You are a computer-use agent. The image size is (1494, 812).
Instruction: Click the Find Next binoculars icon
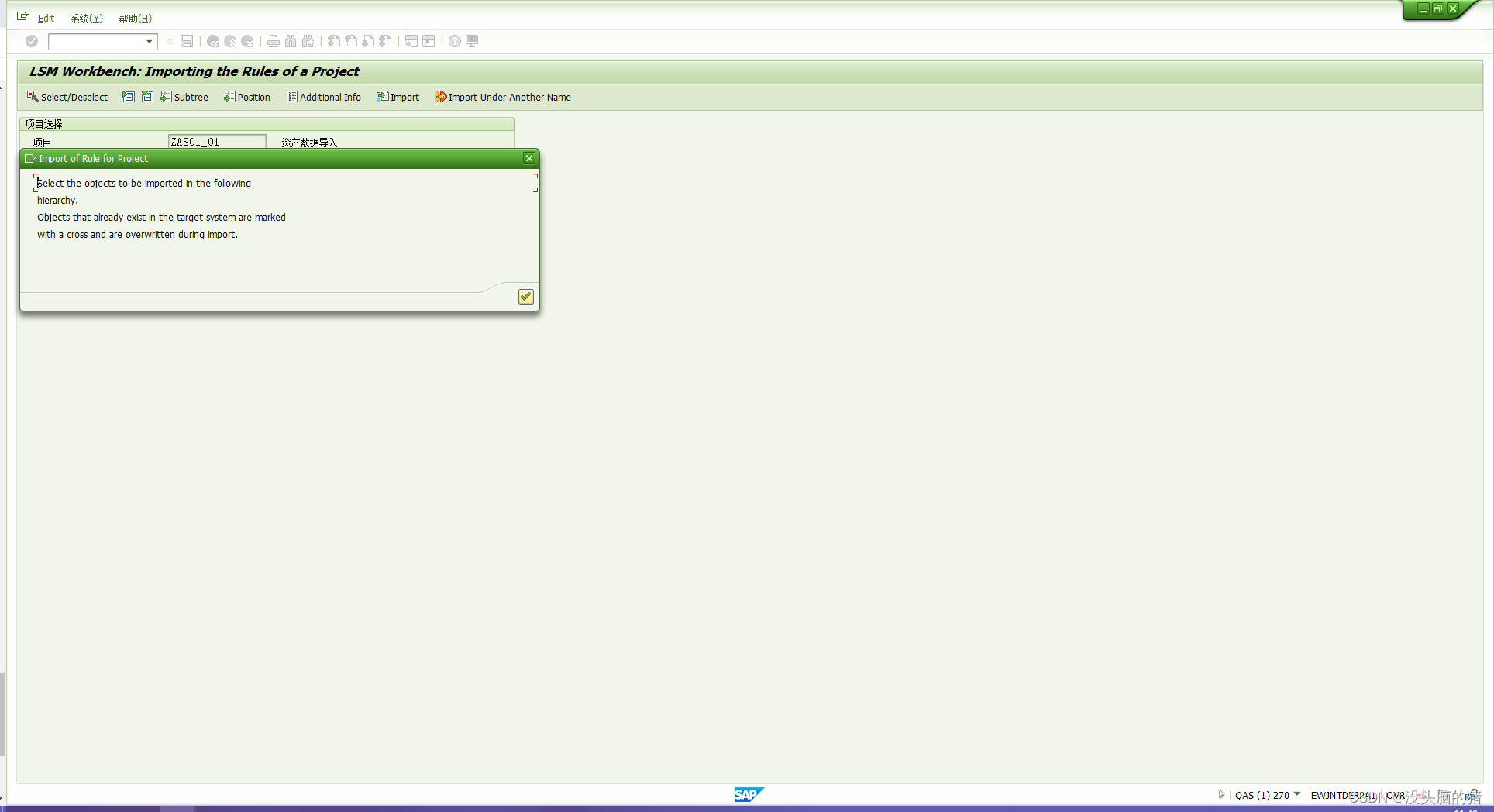[308, 41]
